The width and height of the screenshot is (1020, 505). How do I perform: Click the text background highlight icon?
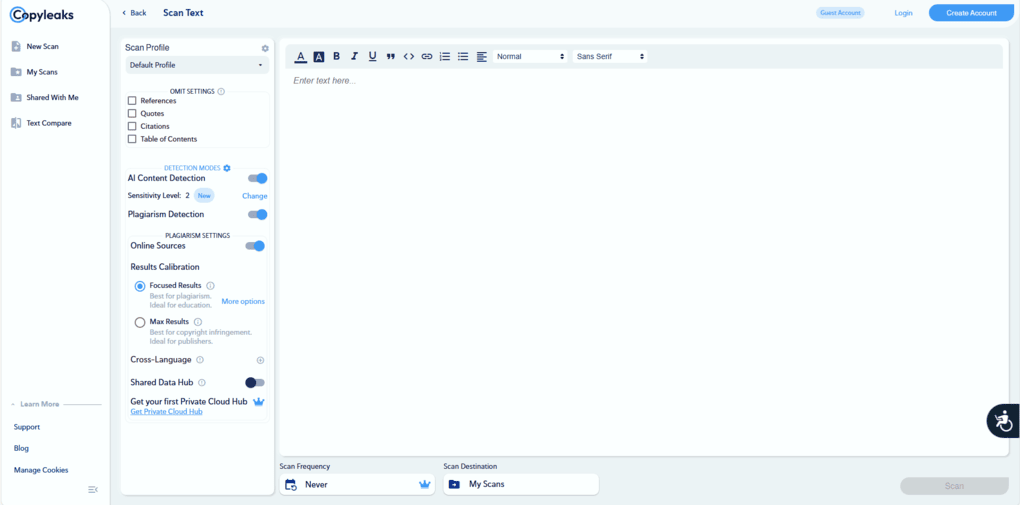(319, 57)
